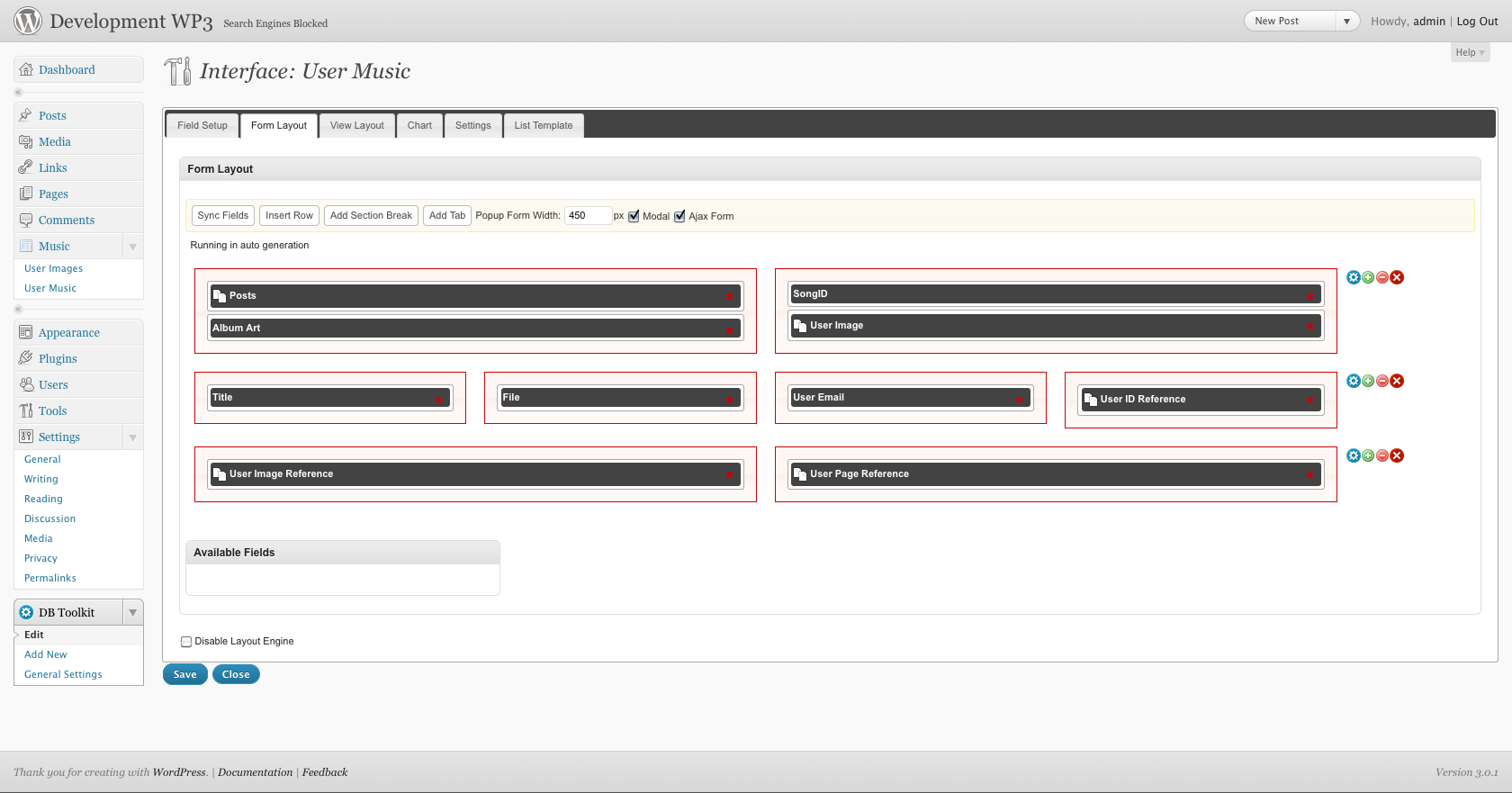Remove the User Image Reference field via red x
The width and height of the screenshot is (1512, 793).
pos(729,475)
